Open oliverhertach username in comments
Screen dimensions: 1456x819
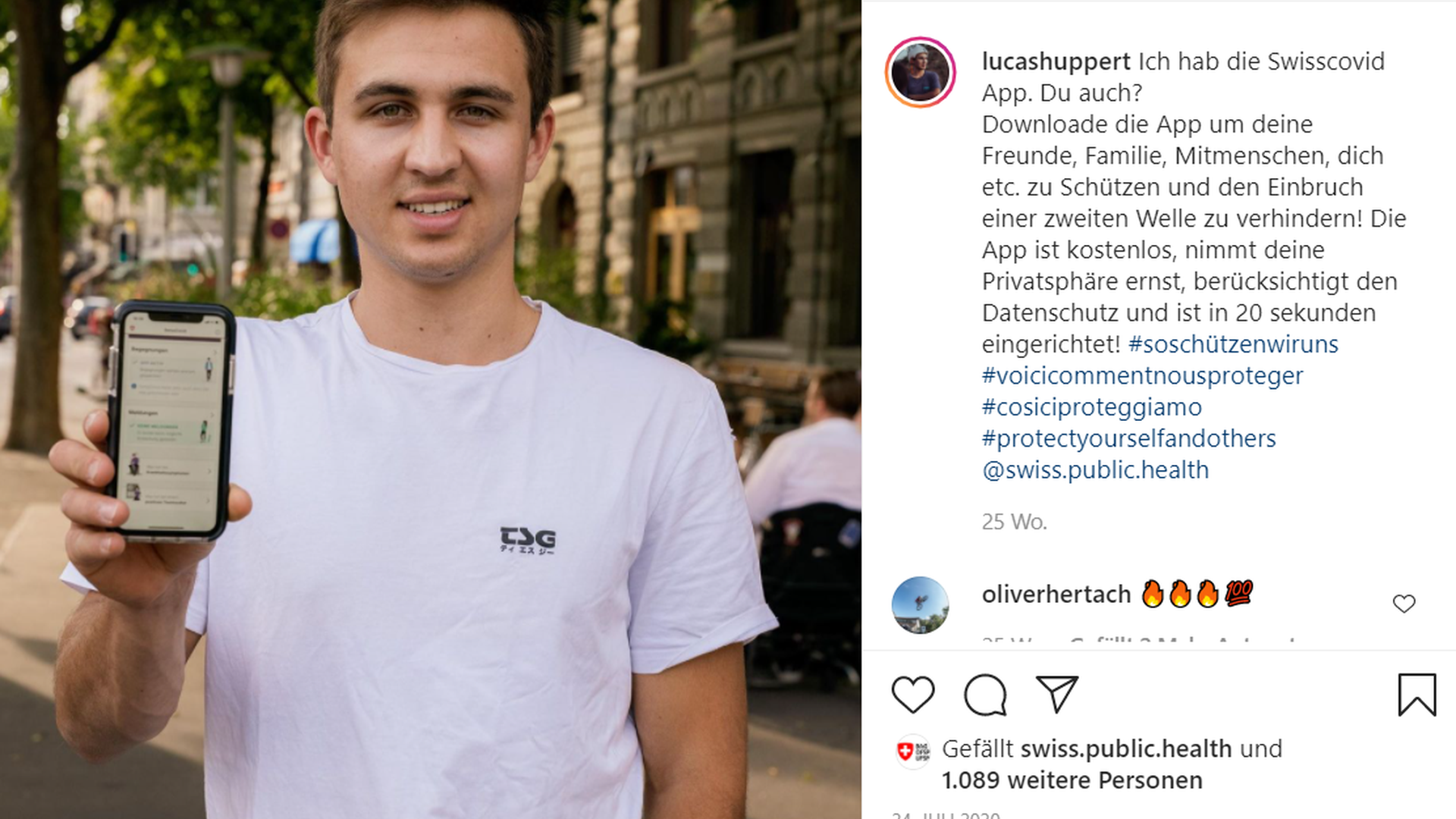pos(1056,595)
